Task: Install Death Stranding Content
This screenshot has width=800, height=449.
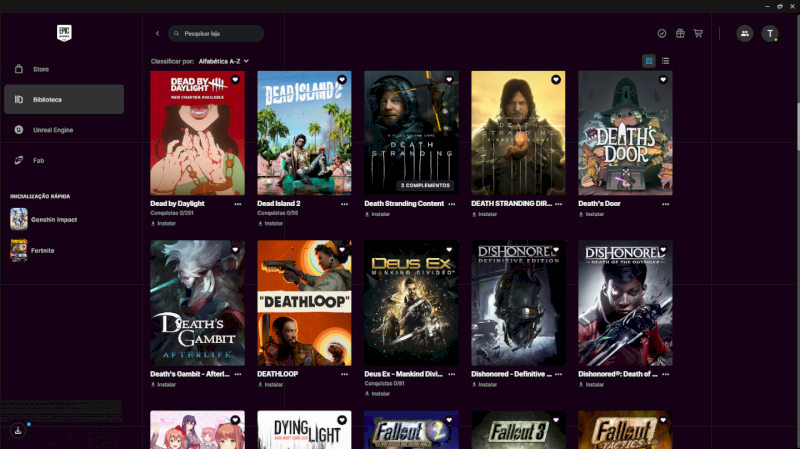Action: click(378, 214)
